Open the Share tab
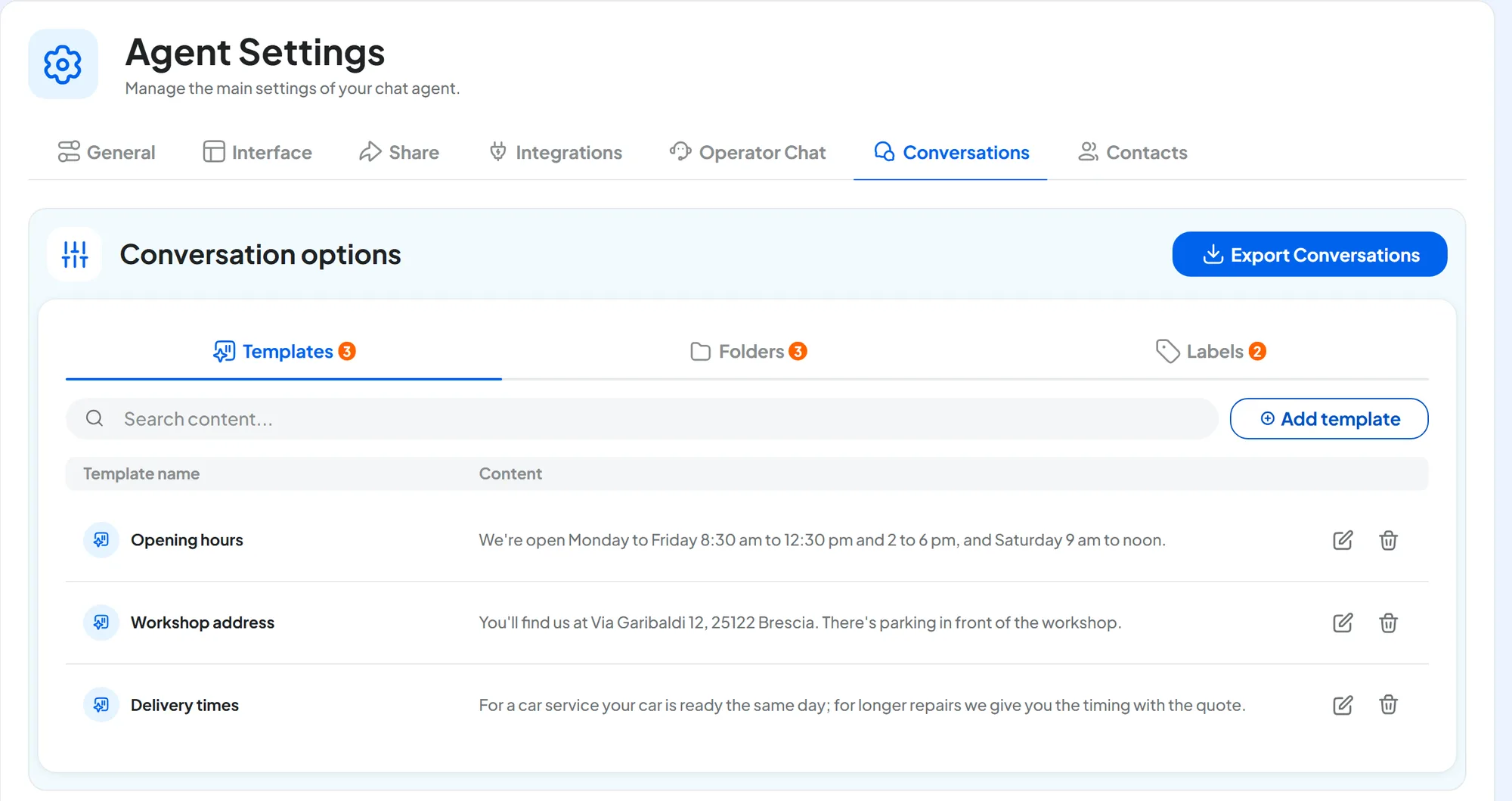1512x801 pixels. point(399,152)
